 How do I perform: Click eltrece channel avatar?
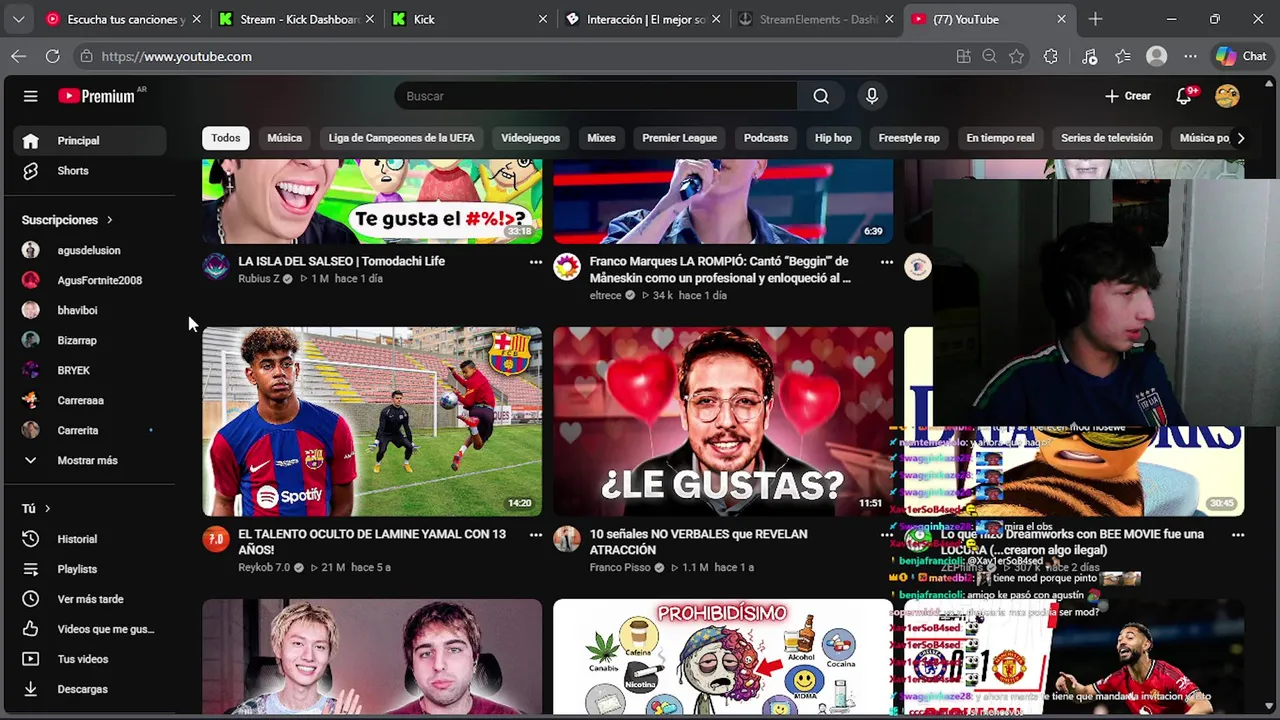pos(567,266)
